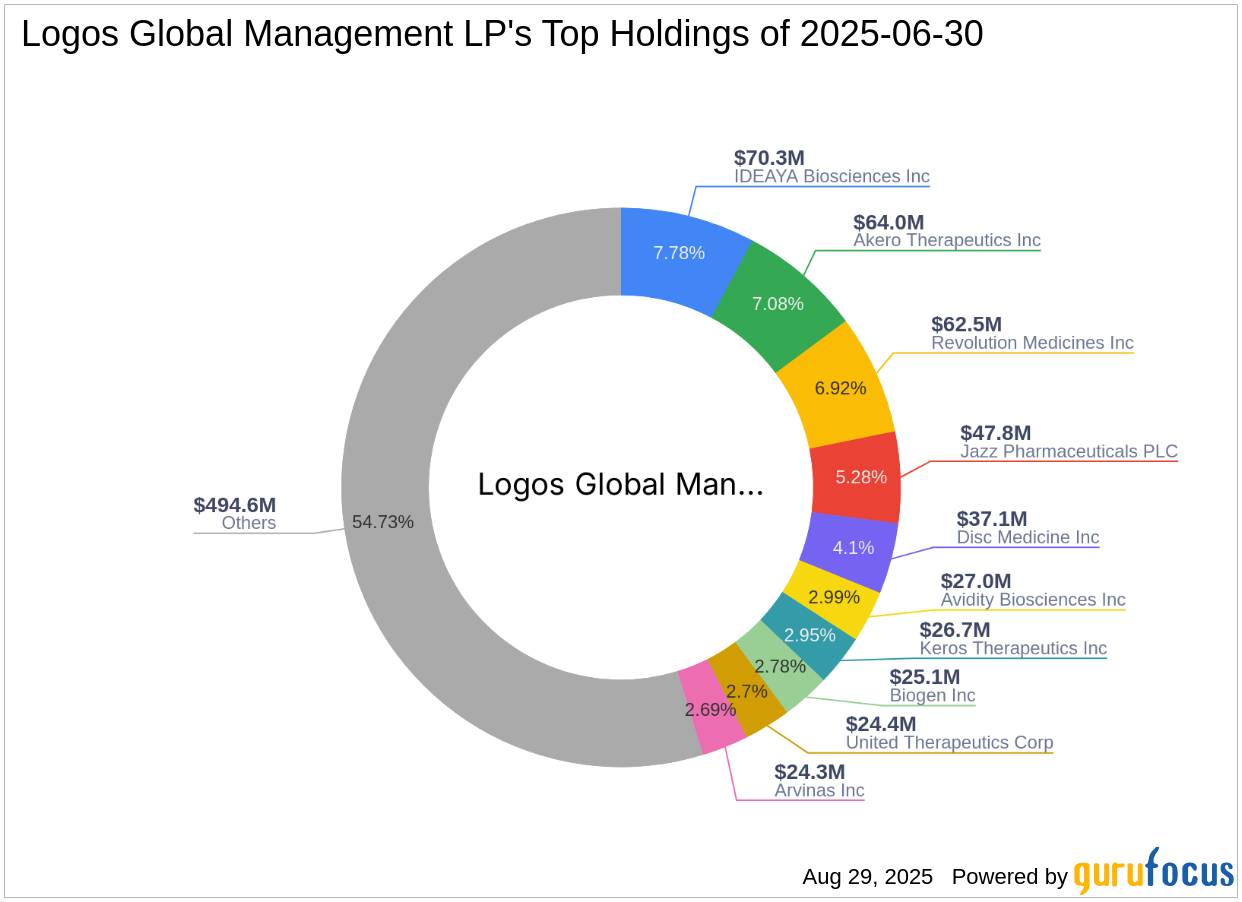Image resolution: width=1242 pixels, height=902 pixels.
Task: Click the GuruFocus logo
Action: click(x=1152, y=876)
